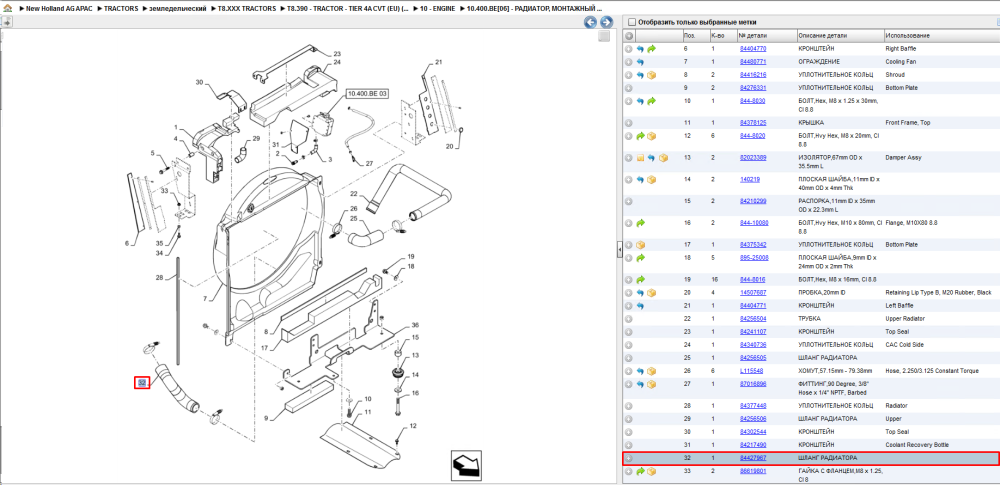The width and height of the screenshot is (1000, 485).
Task: Open part number 82023389 link
Action: (x=753, y=158)
